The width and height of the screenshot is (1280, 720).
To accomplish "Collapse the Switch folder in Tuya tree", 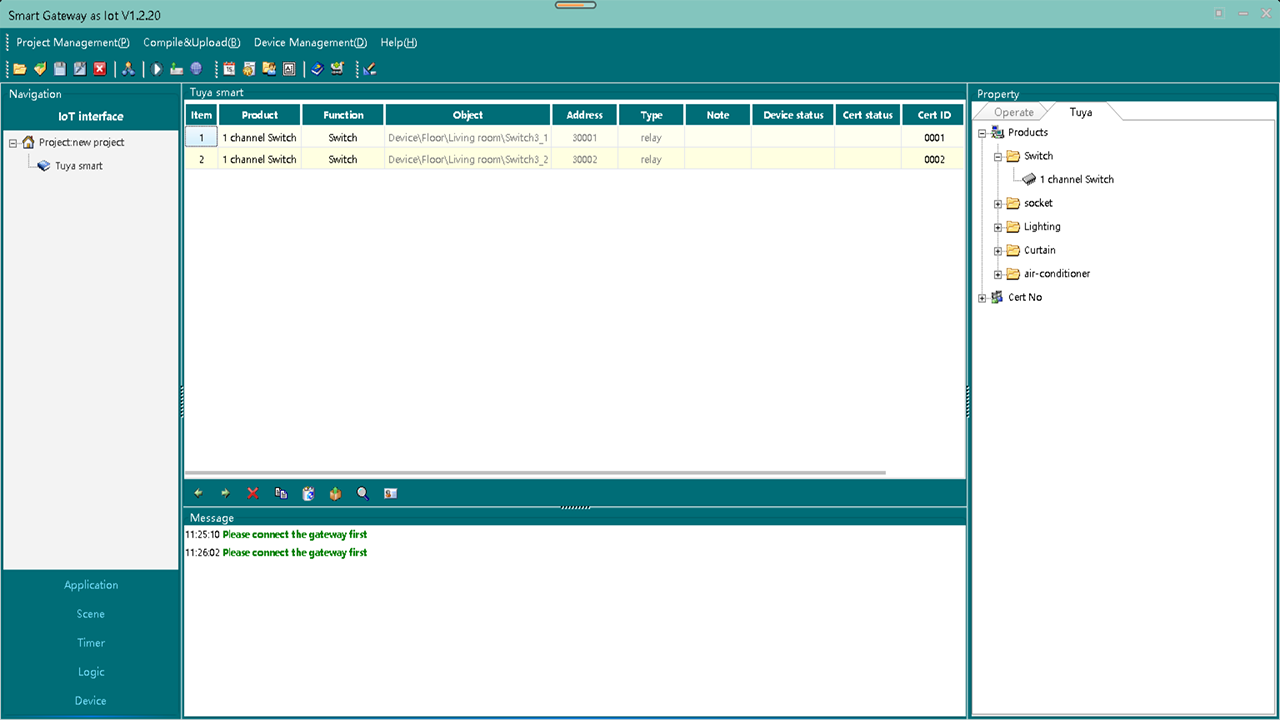I will (998, 157).
